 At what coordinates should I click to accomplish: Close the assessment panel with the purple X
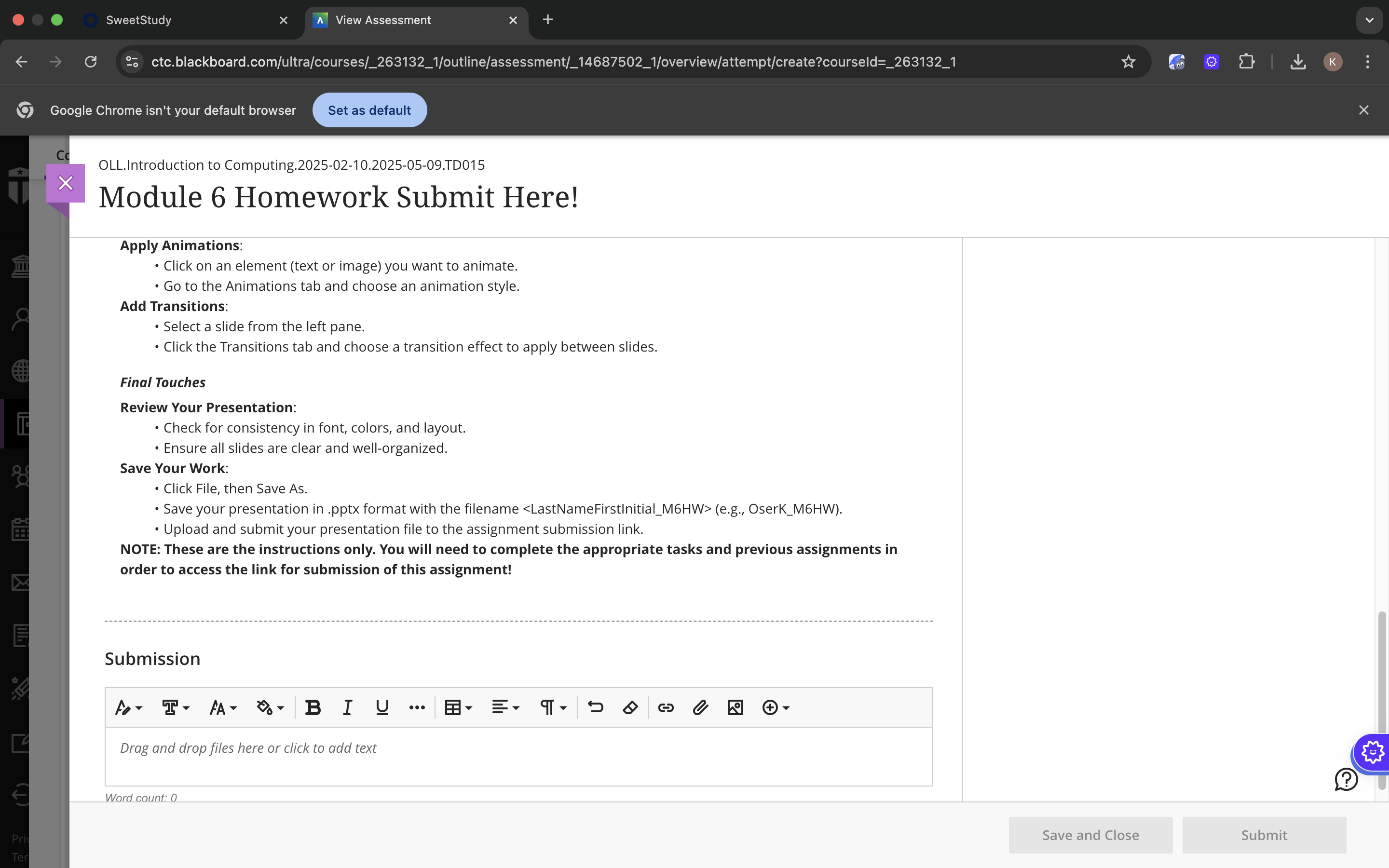click(66, 183)
